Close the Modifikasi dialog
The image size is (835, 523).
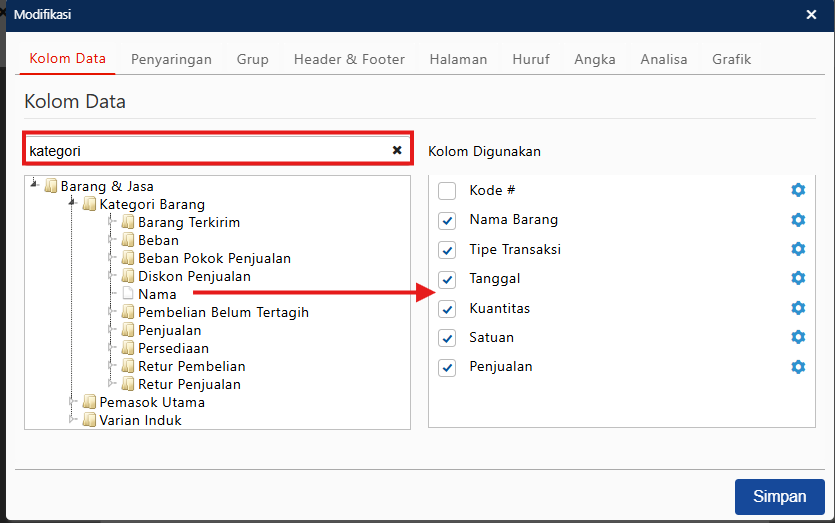point(811,15)
